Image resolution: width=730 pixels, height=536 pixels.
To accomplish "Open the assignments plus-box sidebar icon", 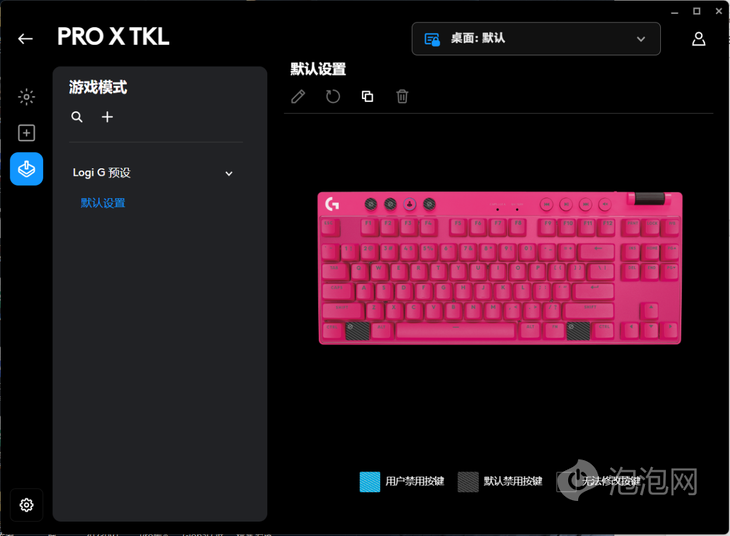I will (27, 133).
